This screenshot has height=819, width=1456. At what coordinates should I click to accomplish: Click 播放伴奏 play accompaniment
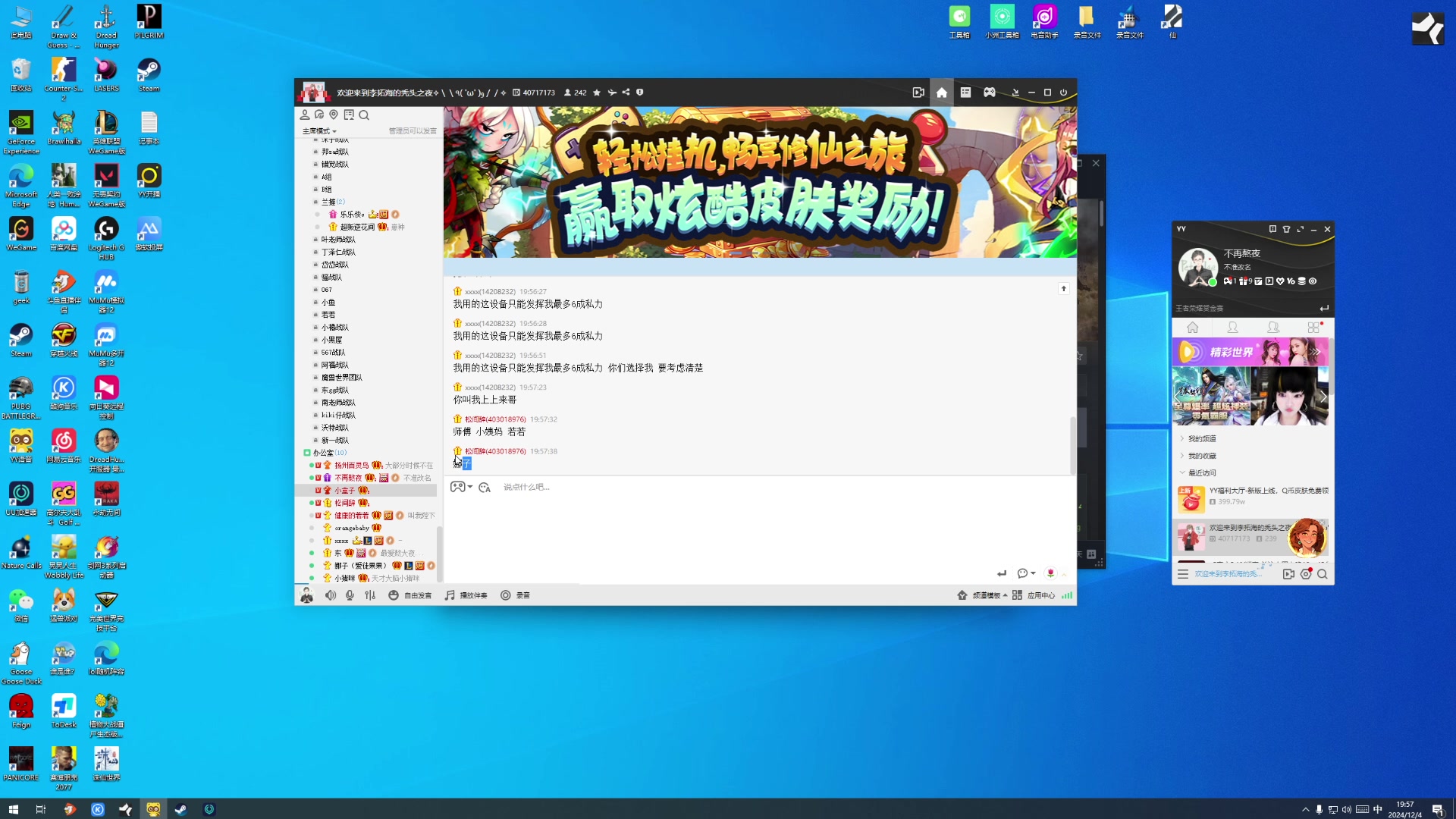click(466, 595)
